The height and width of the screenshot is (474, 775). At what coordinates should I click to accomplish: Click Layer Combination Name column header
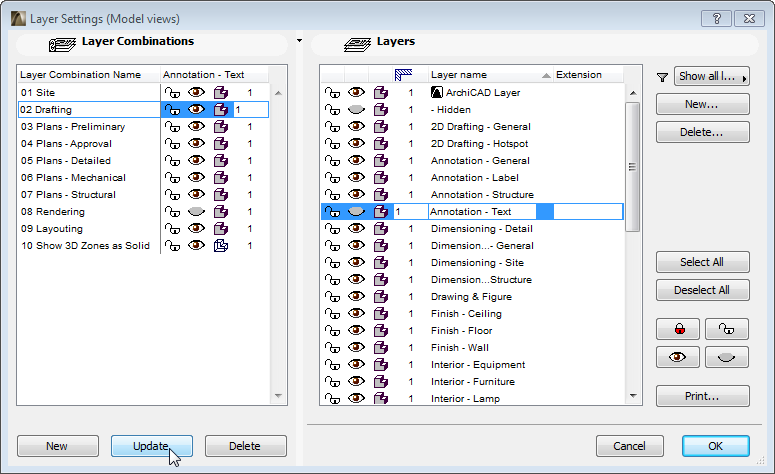tap(89, 75)
